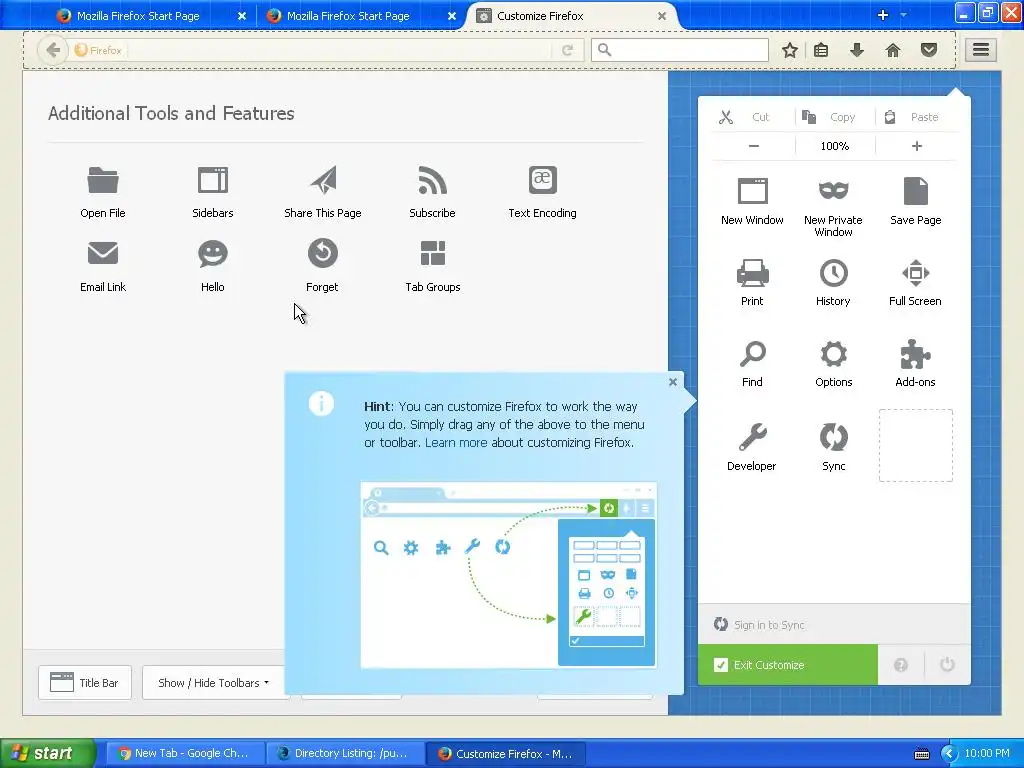The width and height of the screenshot is (1024, 768).
Task: Open the list all tabs dropdown arrow
Action: [904, 14]
